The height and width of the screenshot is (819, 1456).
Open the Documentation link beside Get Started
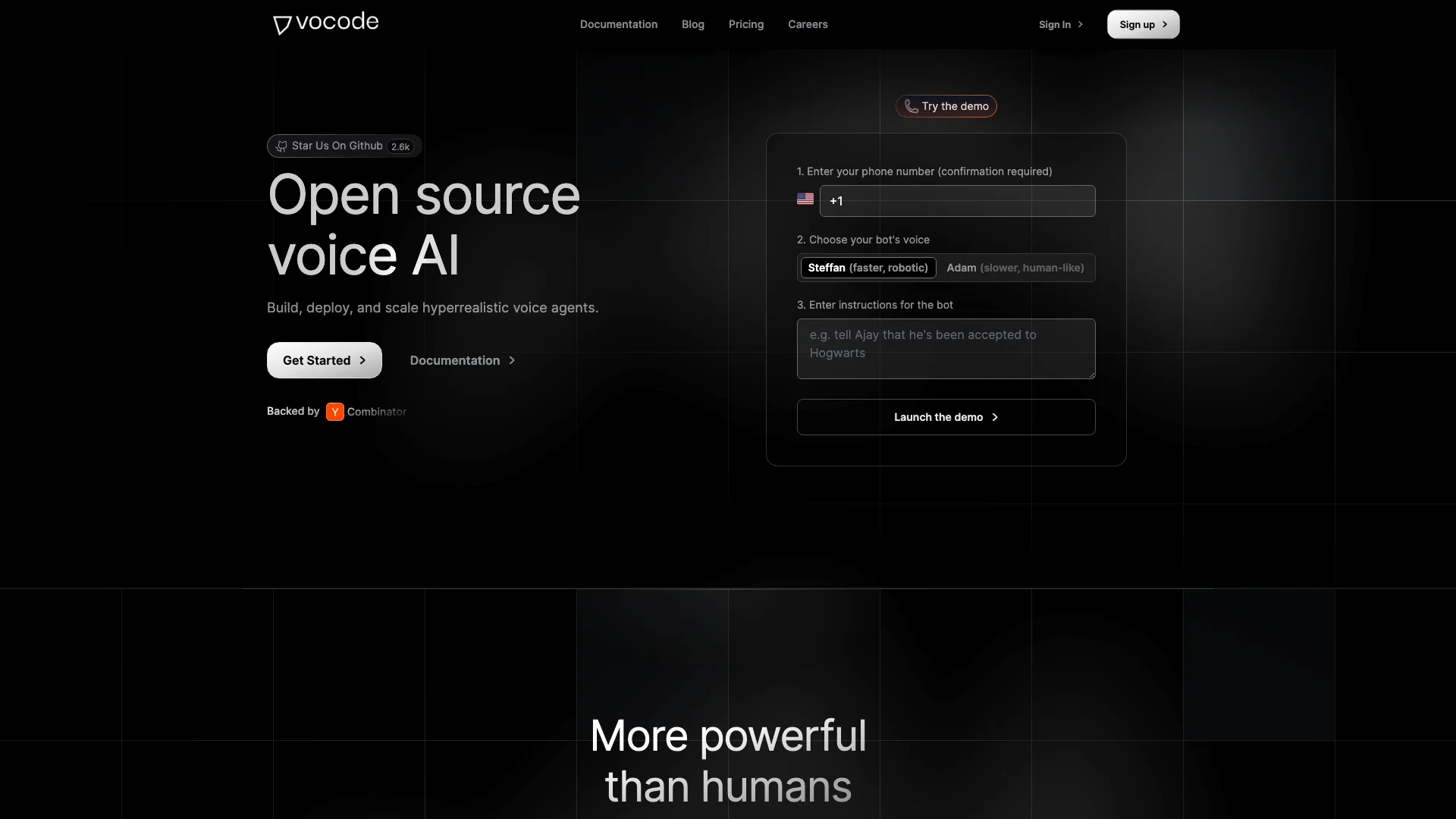coord(463,360)
